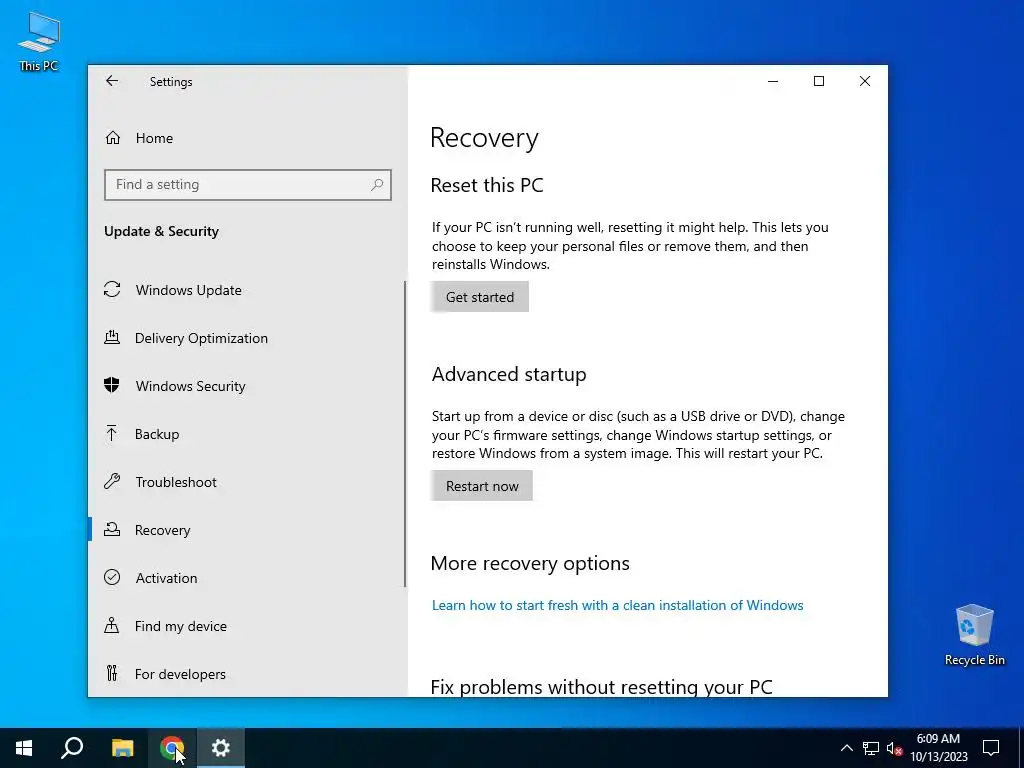The image size is (1024, 768).
Task: Open taskbar search
Action: click(72, 748)
